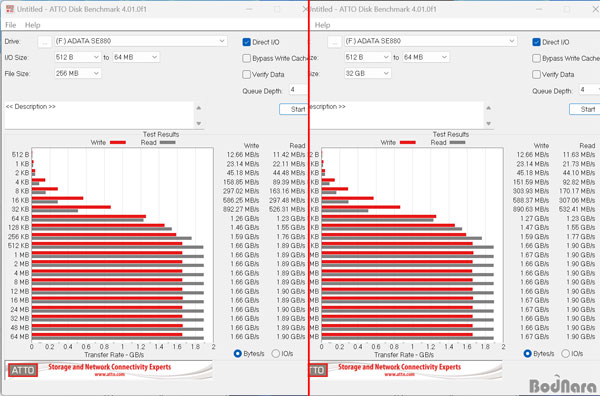
Task: Click ATTO Storage banner in left window
Action: (x=109, y=370)
